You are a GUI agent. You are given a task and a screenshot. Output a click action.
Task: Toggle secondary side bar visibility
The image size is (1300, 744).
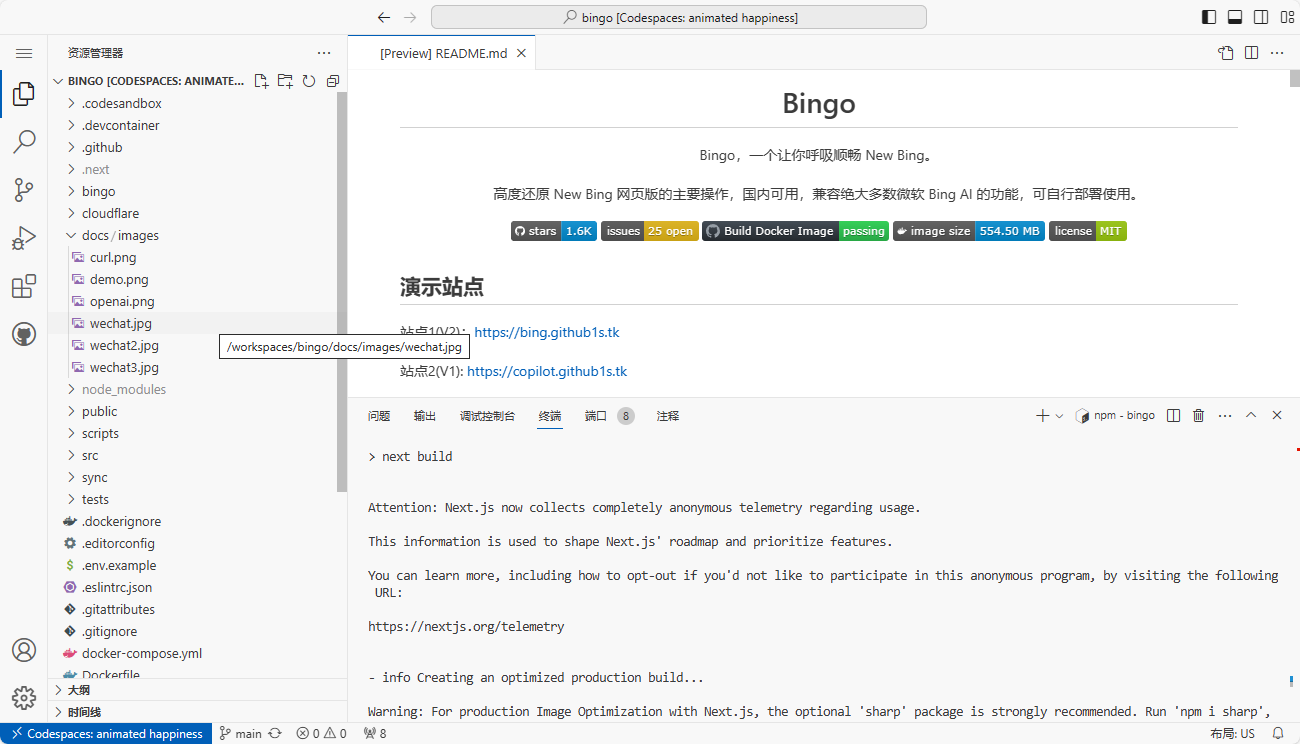(x=1261, y=17)
